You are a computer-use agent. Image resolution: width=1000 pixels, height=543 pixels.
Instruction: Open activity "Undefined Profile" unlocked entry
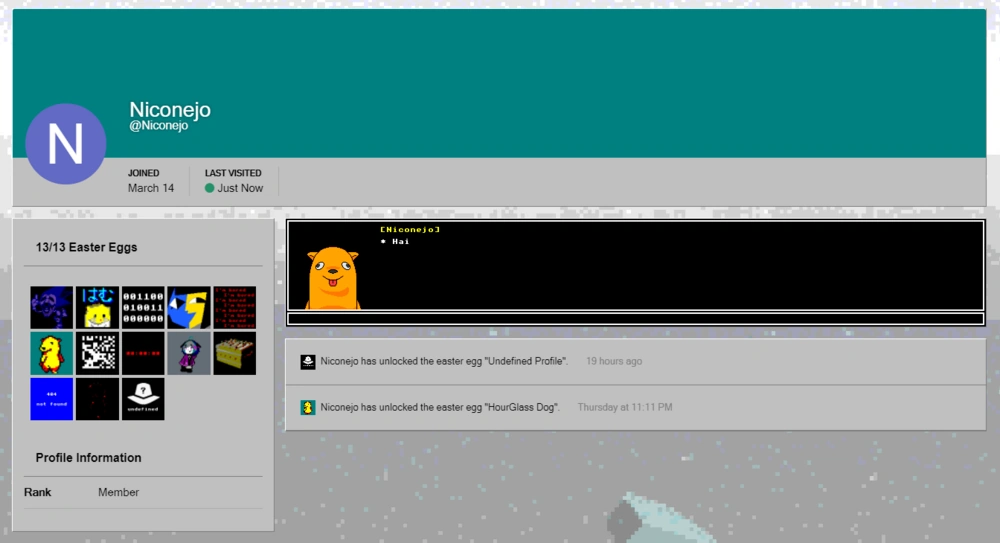point(636,362)
